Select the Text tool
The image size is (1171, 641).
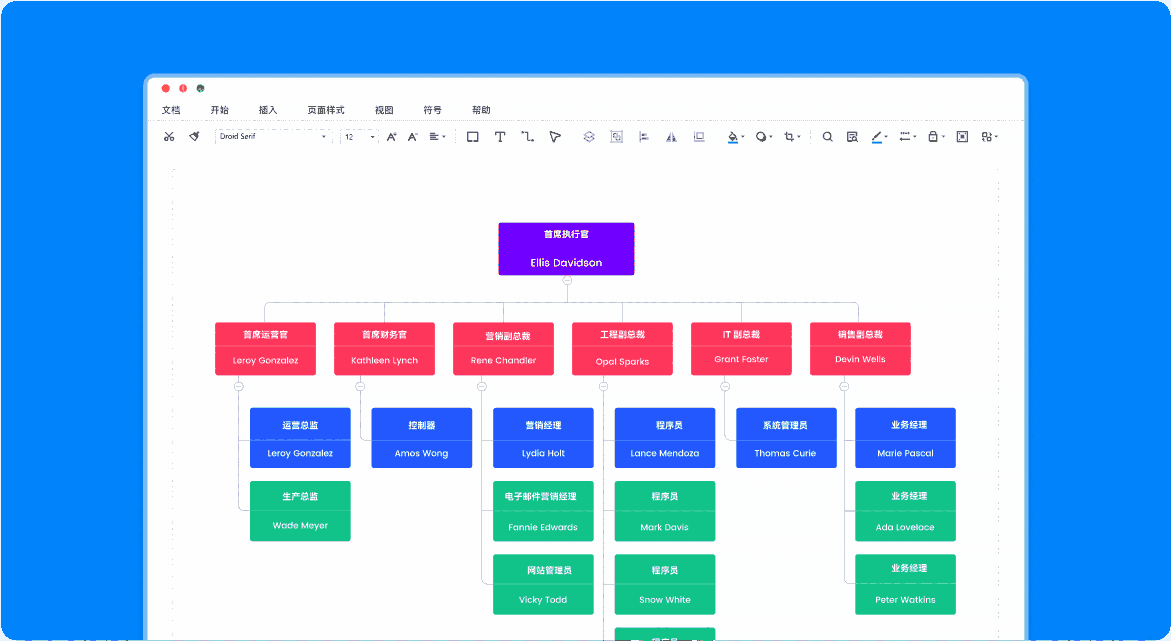(x=500, y=137)
